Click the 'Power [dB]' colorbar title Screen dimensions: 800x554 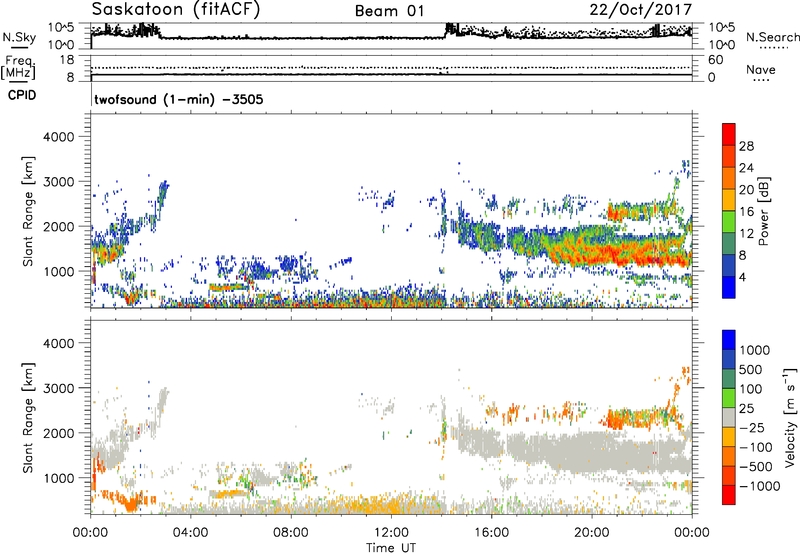(x=763, y=211)
